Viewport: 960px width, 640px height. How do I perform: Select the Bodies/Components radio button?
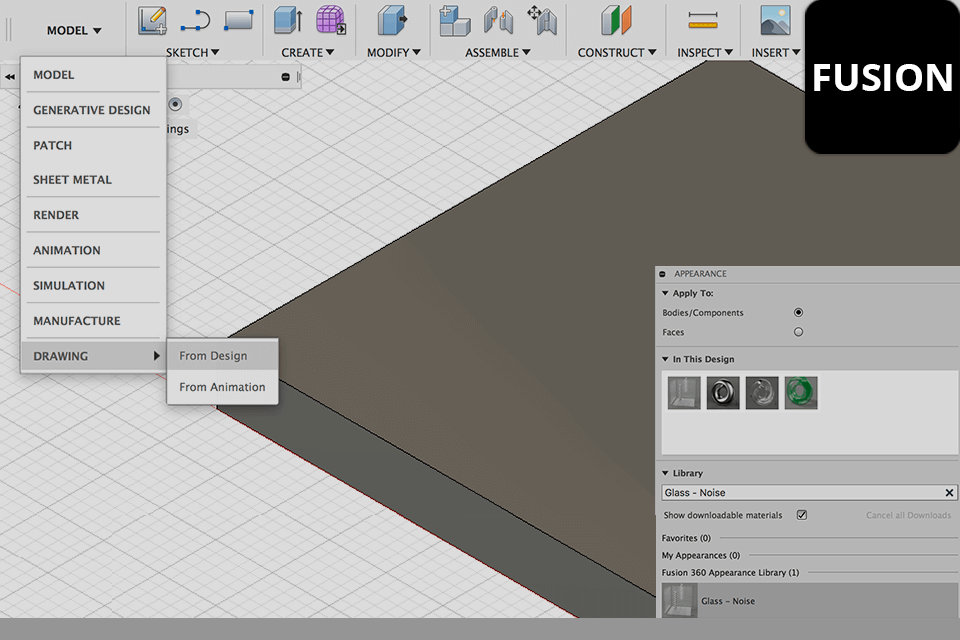pyautogui.click(x=798, y=313)
